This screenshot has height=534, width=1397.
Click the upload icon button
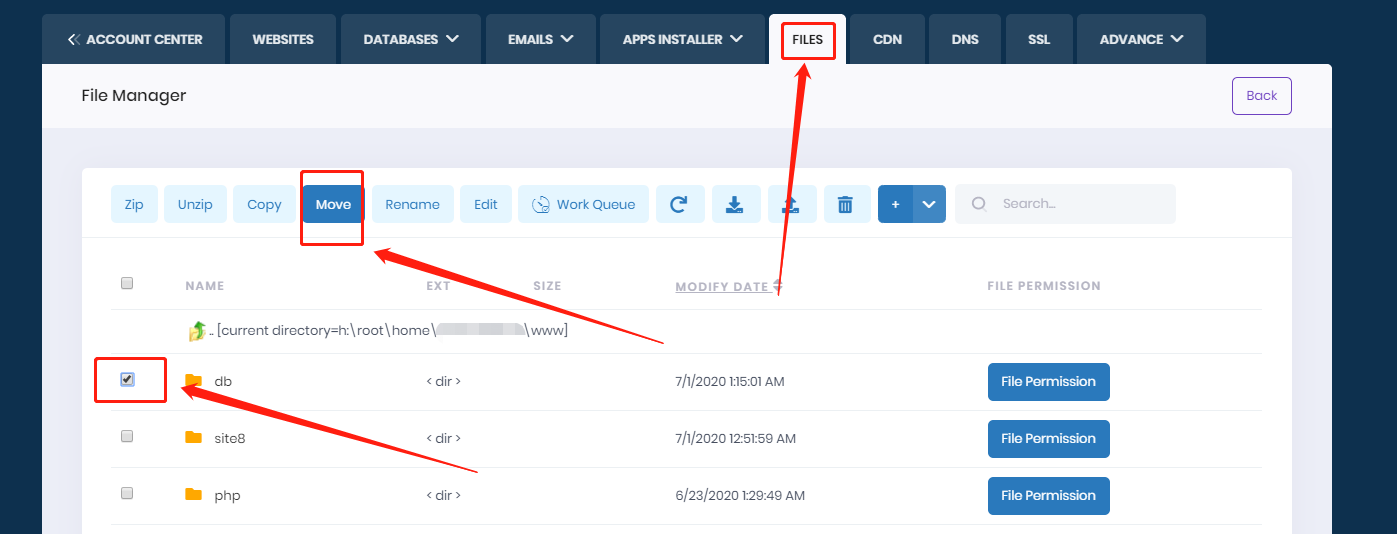click(791, 204)
